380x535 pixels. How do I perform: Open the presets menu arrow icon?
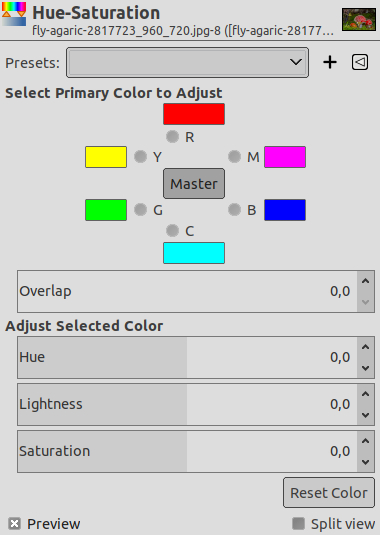click(360, 62)
